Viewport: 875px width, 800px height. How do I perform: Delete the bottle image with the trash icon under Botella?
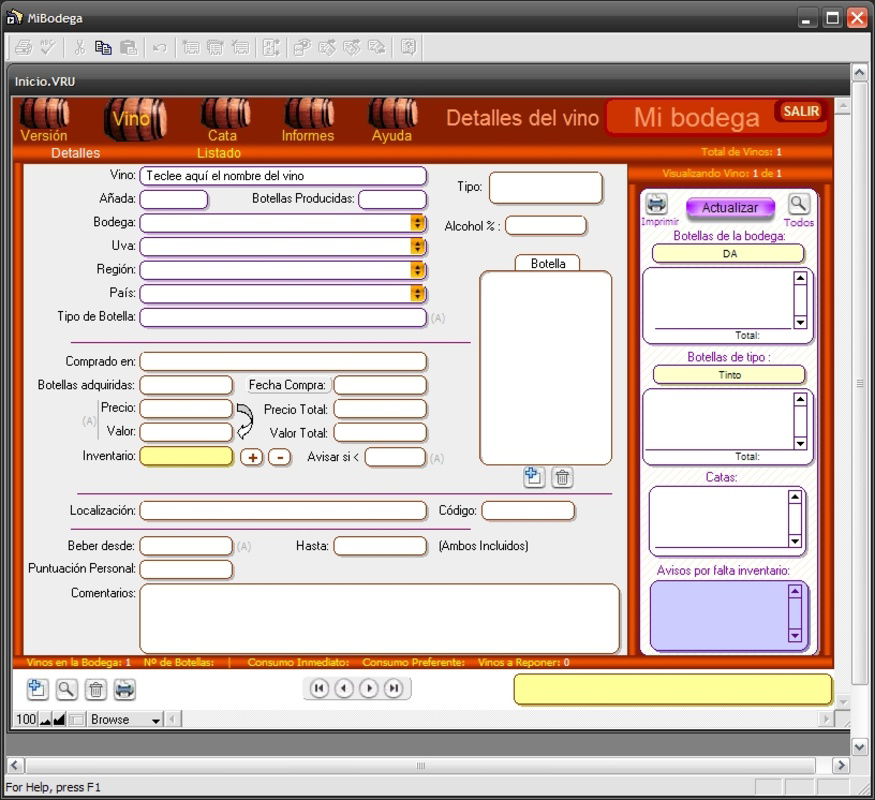562,478
